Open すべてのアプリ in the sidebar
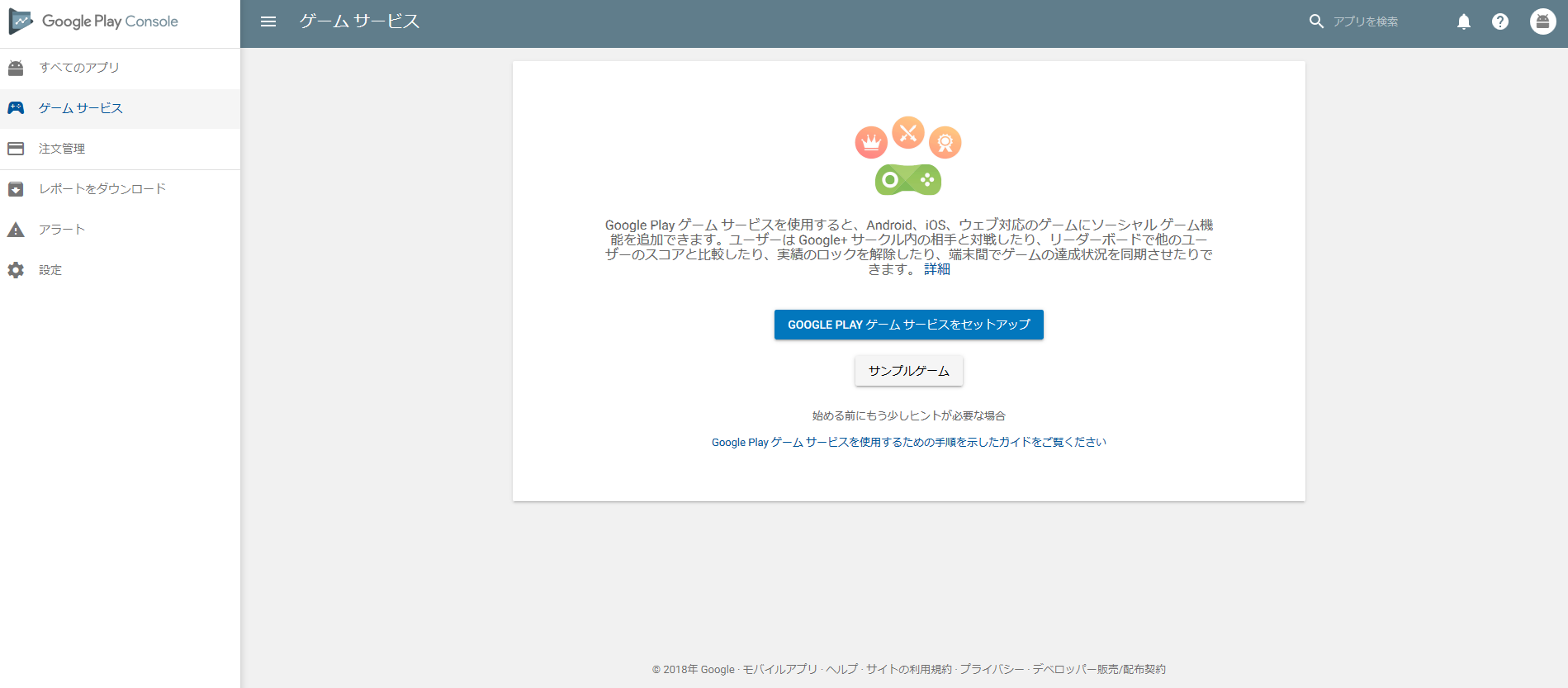1568x688 pixels. pos(120,68)
